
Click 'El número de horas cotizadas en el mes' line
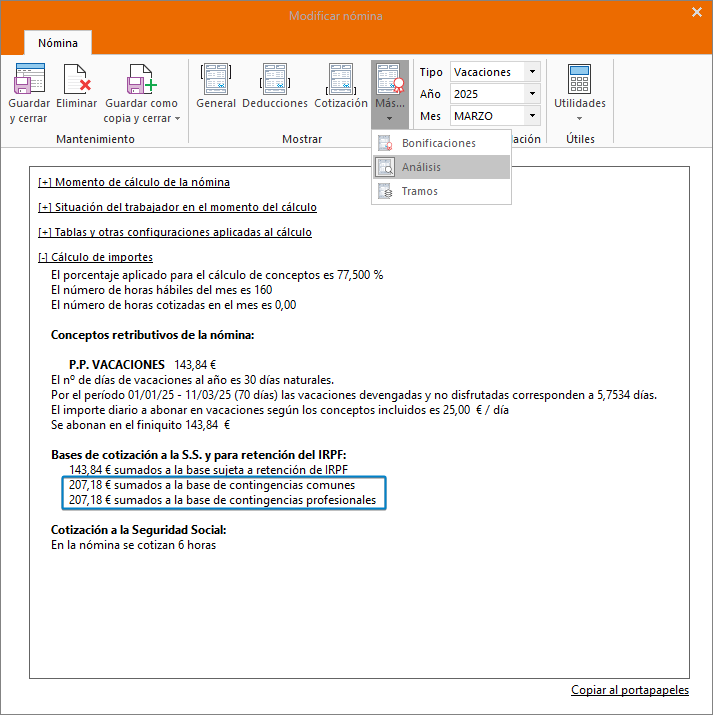pos(174,305)
